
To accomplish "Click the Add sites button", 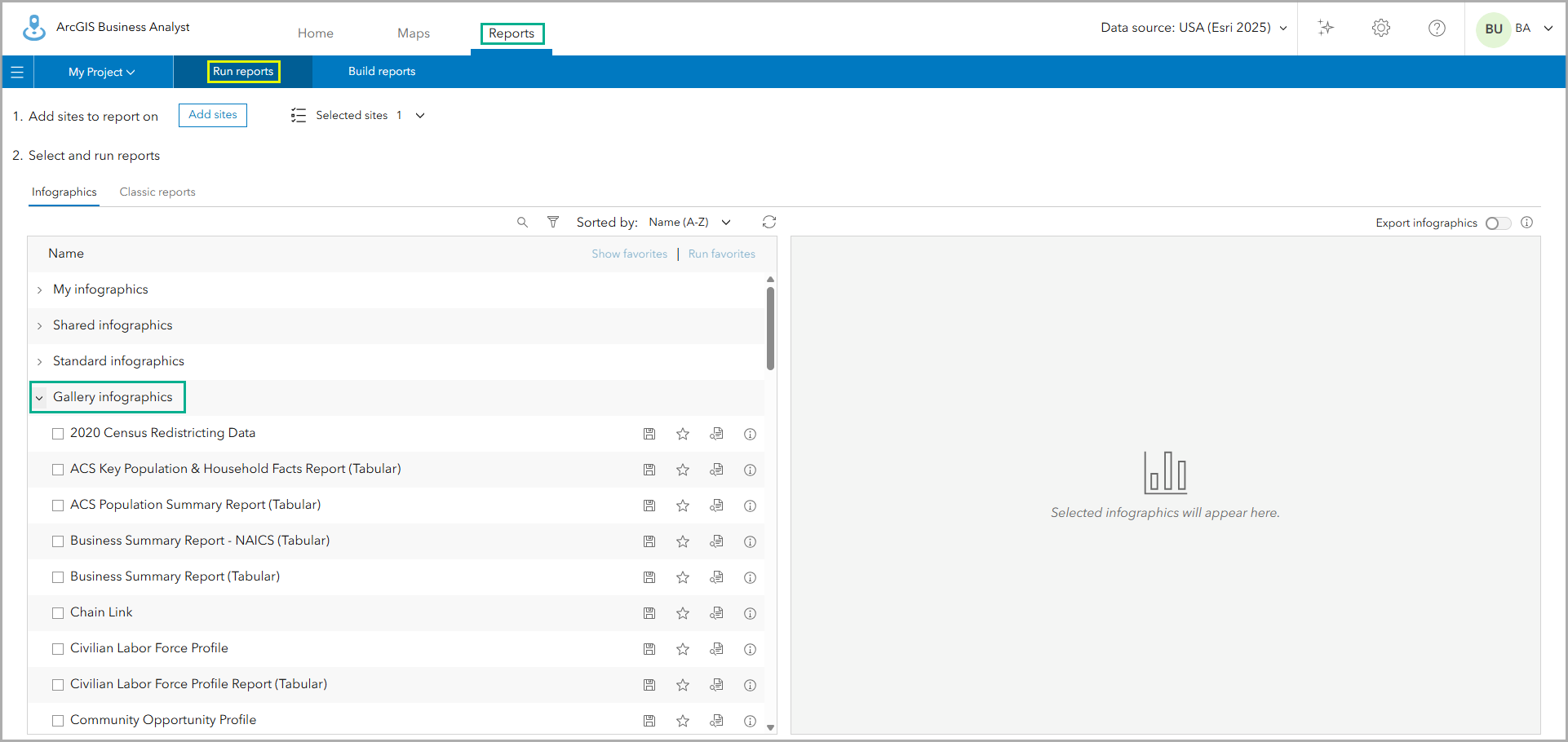I will point(213,115).
